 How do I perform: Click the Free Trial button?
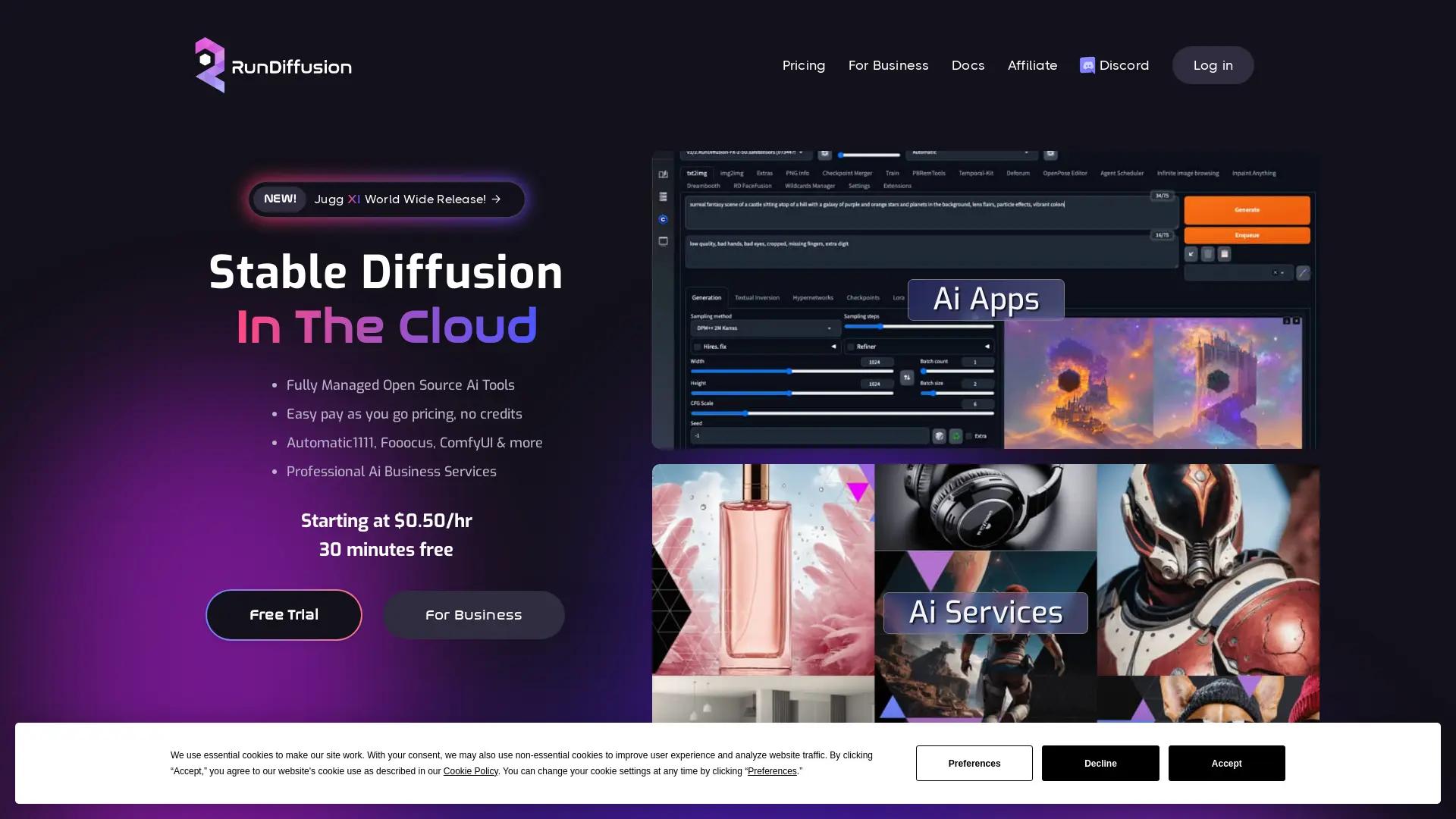[x=284, y=614]
